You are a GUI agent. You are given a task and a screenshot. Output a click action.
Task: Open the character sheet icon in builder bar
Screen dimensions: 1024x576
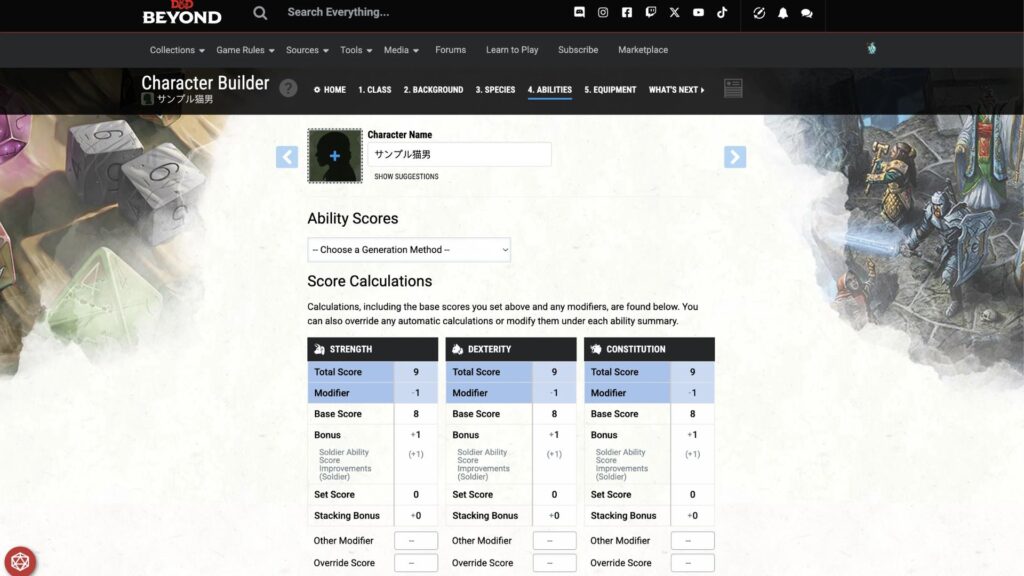pyautogui.click(x=733, y=89)
